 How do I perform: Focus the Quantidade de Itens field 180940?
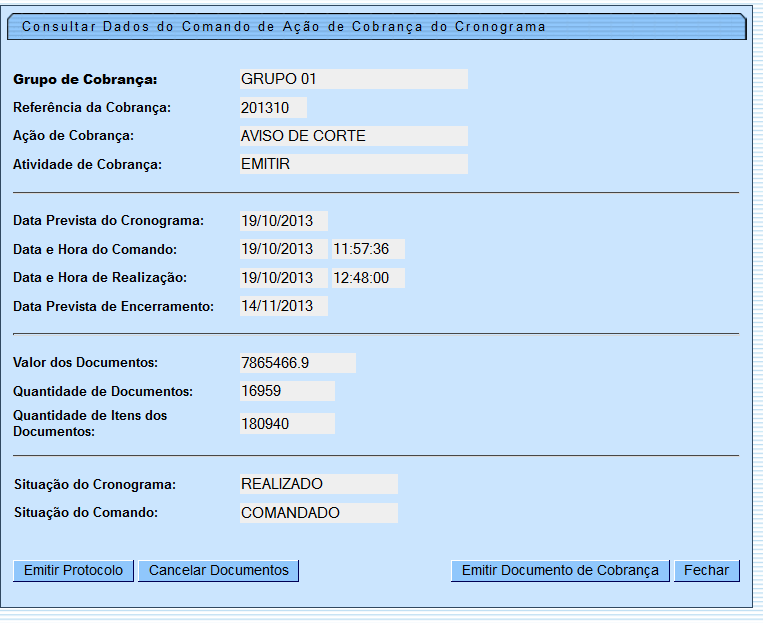[286, 424]
